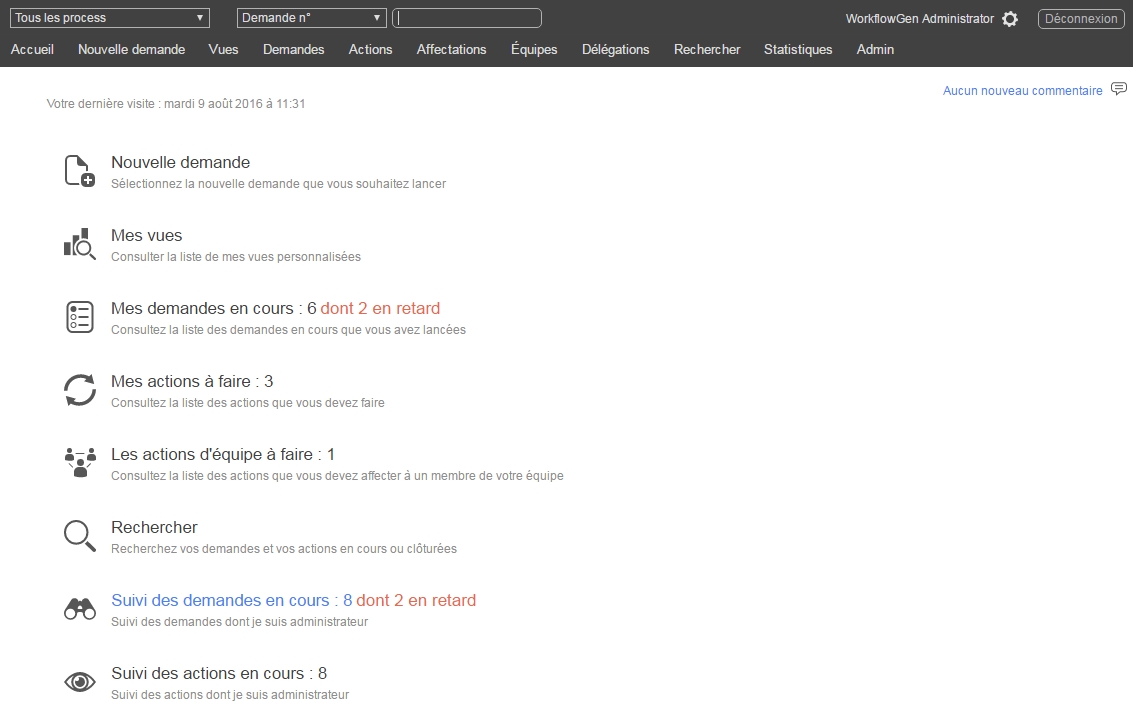The image size is (1133, 722).
Task: Click the Mes actions à faire refresh icon
Action: tap(79, 390)
